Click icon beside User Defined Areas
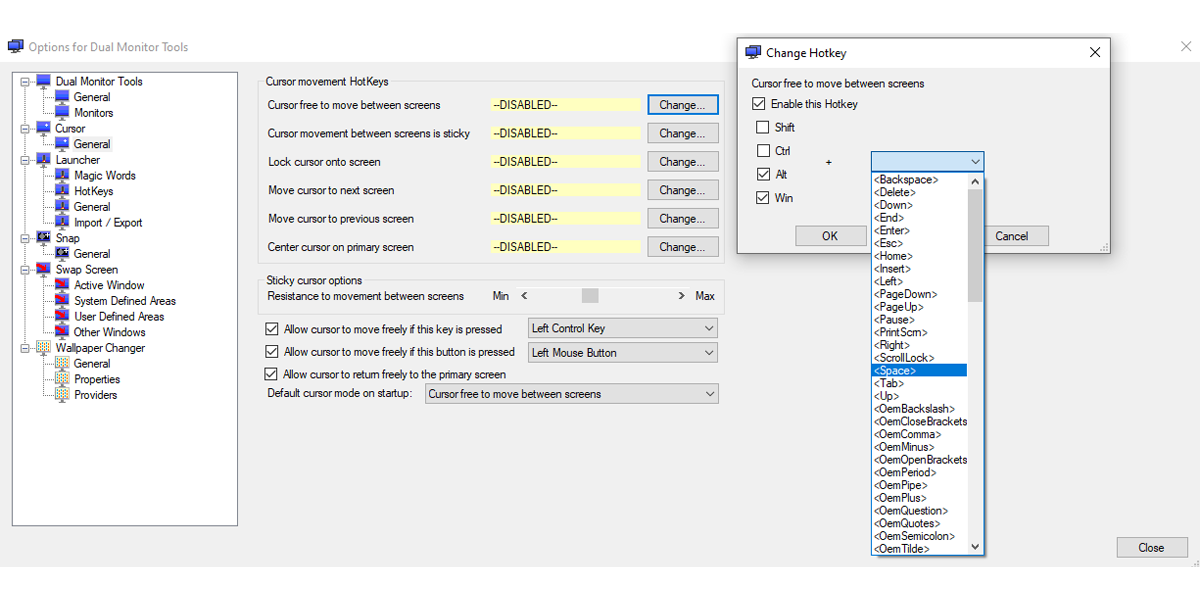This screenshot has width=1200, height=600. coord(62,316)
